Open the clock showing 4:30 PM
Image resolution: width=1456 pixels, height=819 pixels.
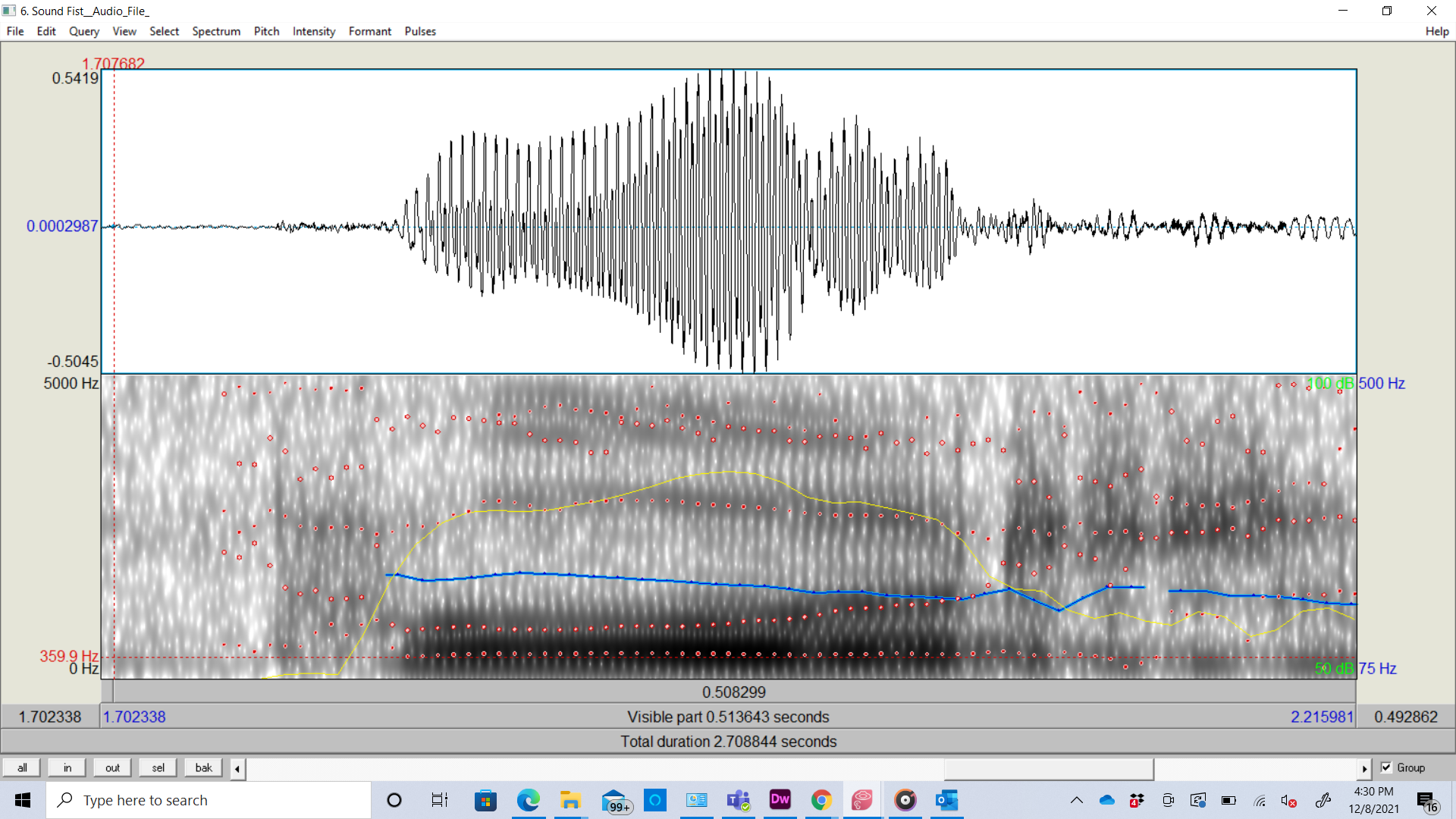[x=1373, y=800]
